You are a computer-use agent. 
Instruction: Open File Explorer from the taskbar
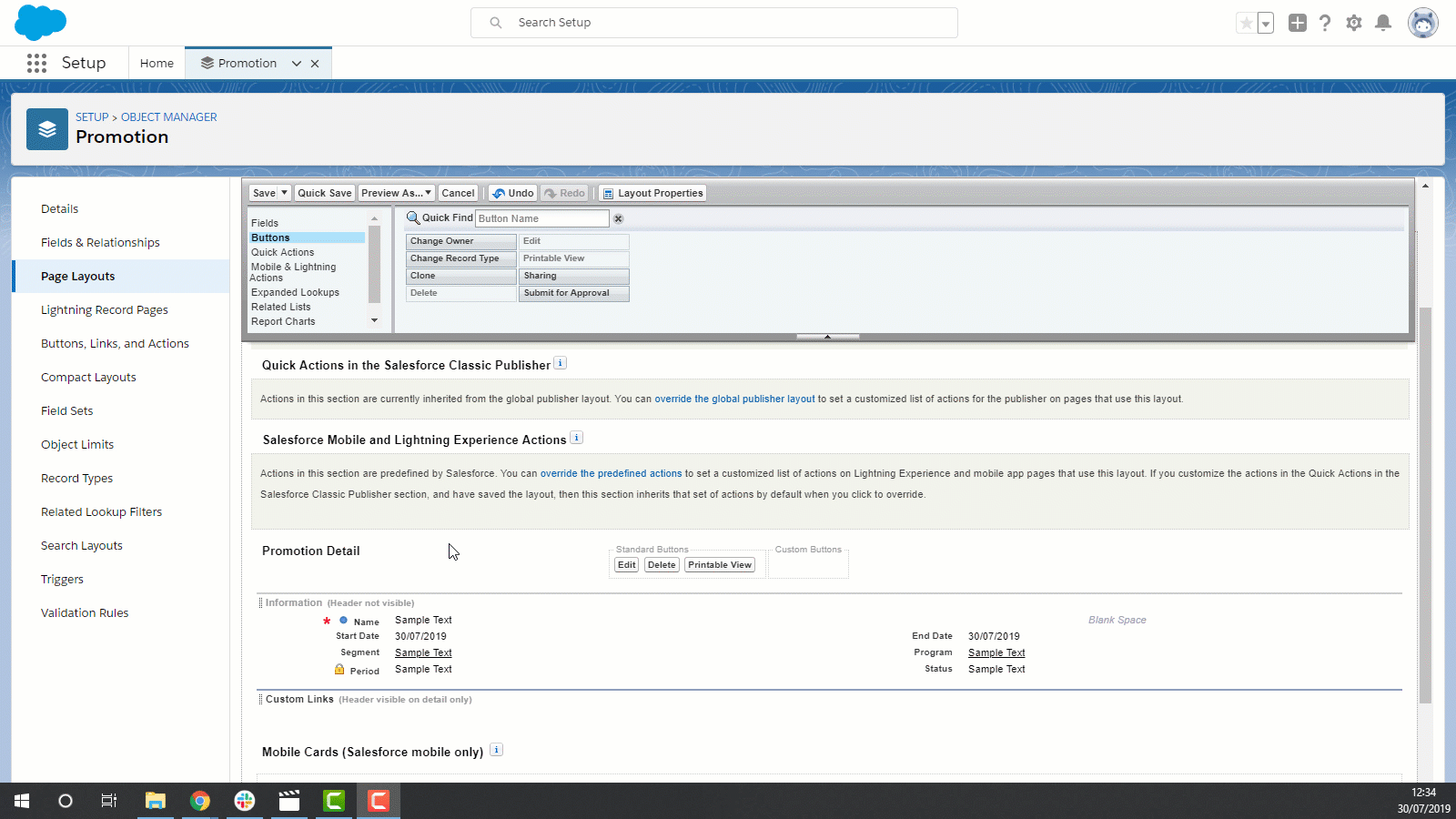coord(156,801)
